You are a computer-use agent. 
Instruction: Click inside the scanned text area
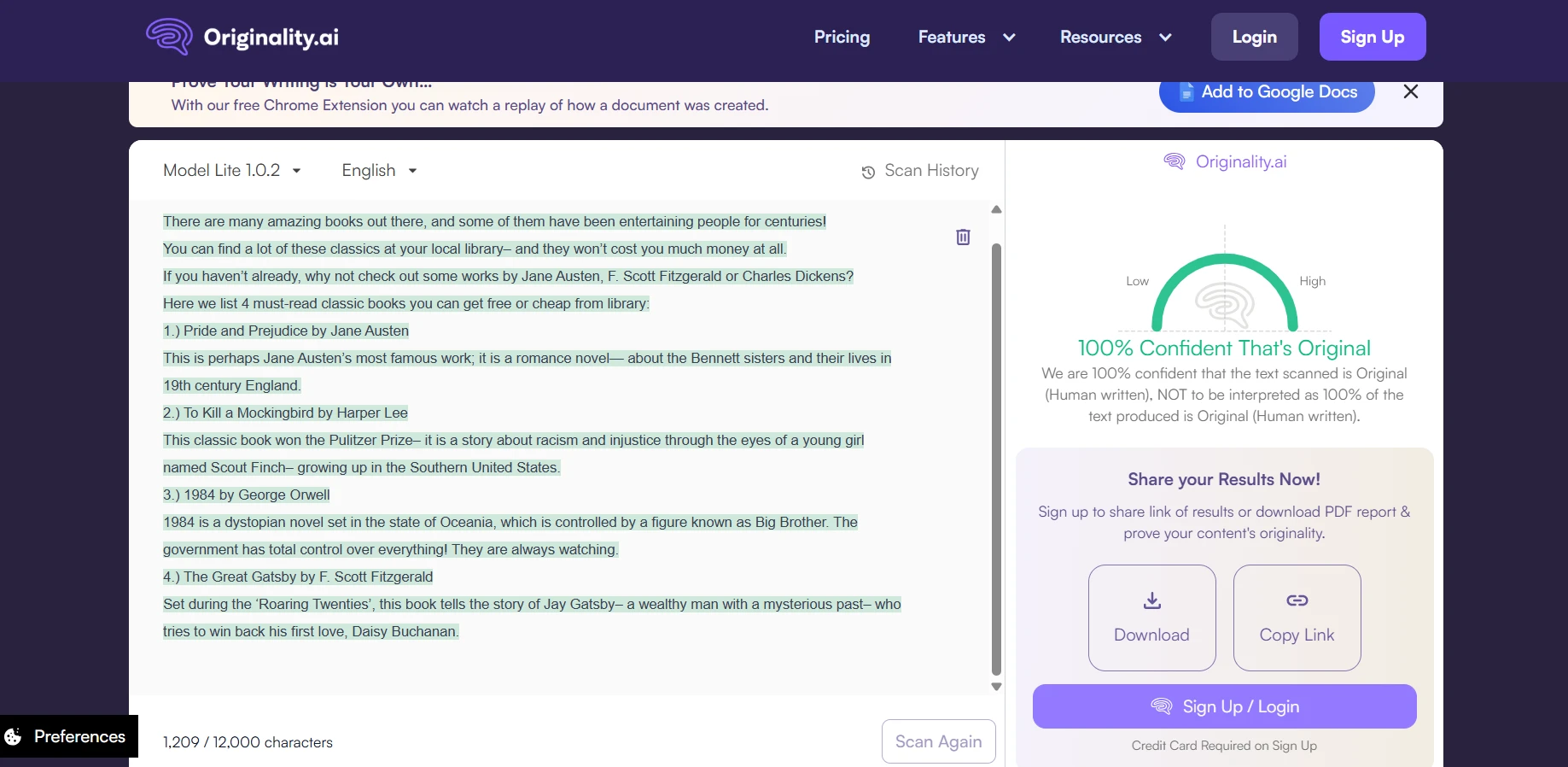tap(559, 448)
